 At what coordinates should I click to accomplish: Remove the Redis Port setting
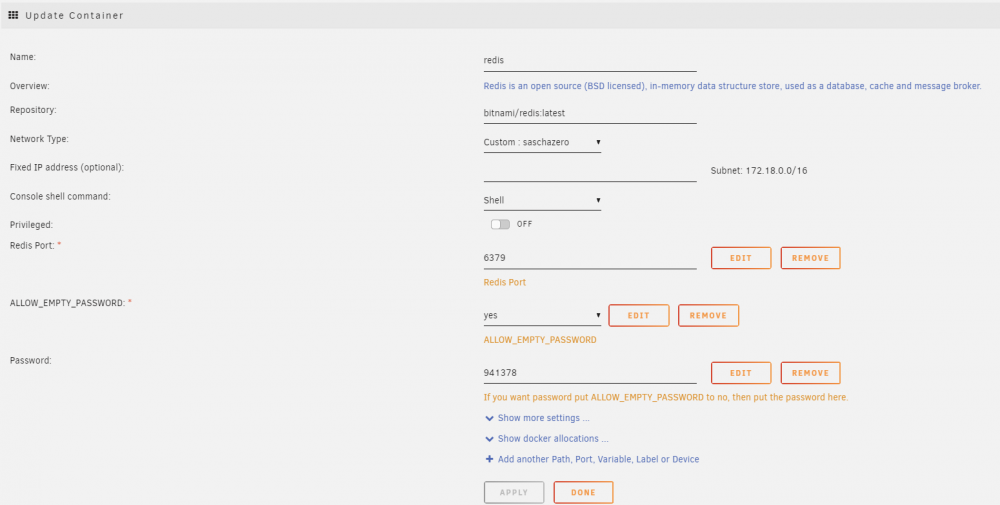pyautogui.click(x=811, y=258)
